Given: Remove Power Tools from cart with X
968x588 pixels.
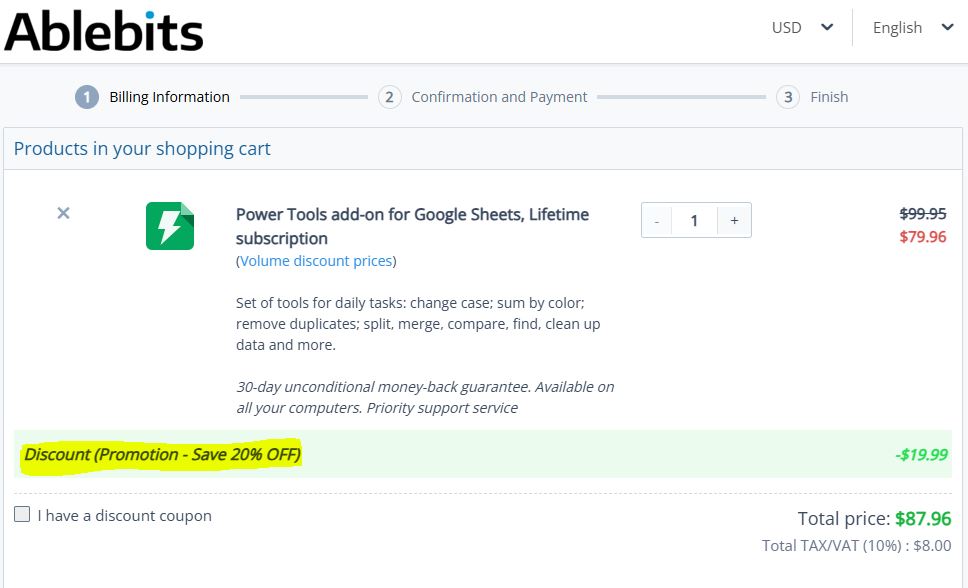Looking at the screenshot, I should pyautogui.click(x=63, y=213).
